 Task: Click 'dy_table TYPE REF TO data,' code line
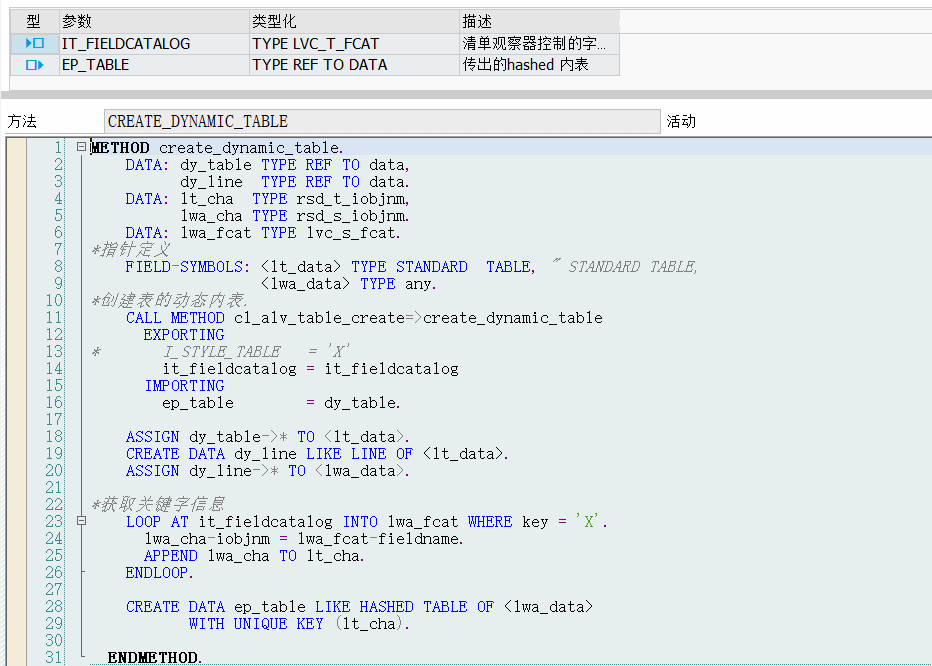(295, 165)
